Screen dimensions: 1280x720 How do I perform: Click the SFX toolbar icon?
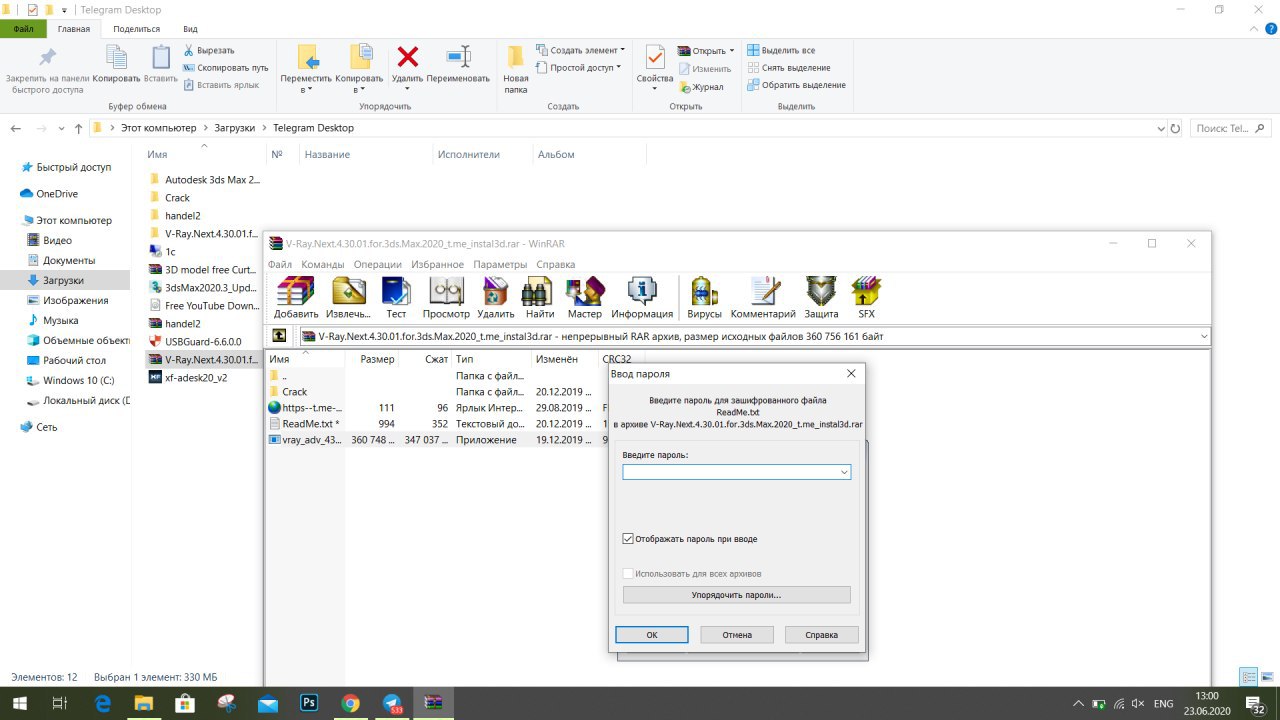click(866, 298)
